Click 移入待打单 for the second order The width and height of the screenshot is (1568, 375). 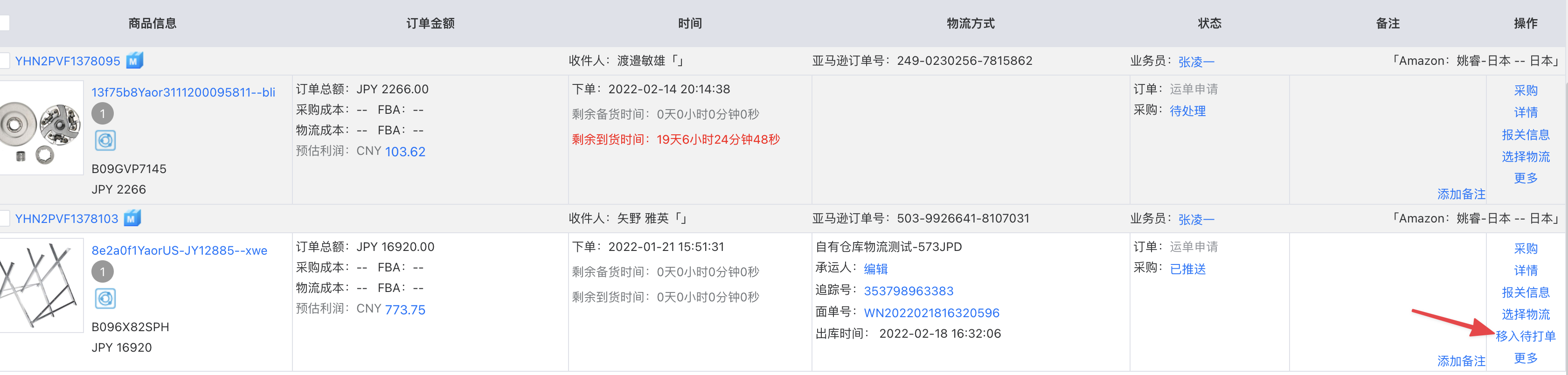(x=1526, y=336)
